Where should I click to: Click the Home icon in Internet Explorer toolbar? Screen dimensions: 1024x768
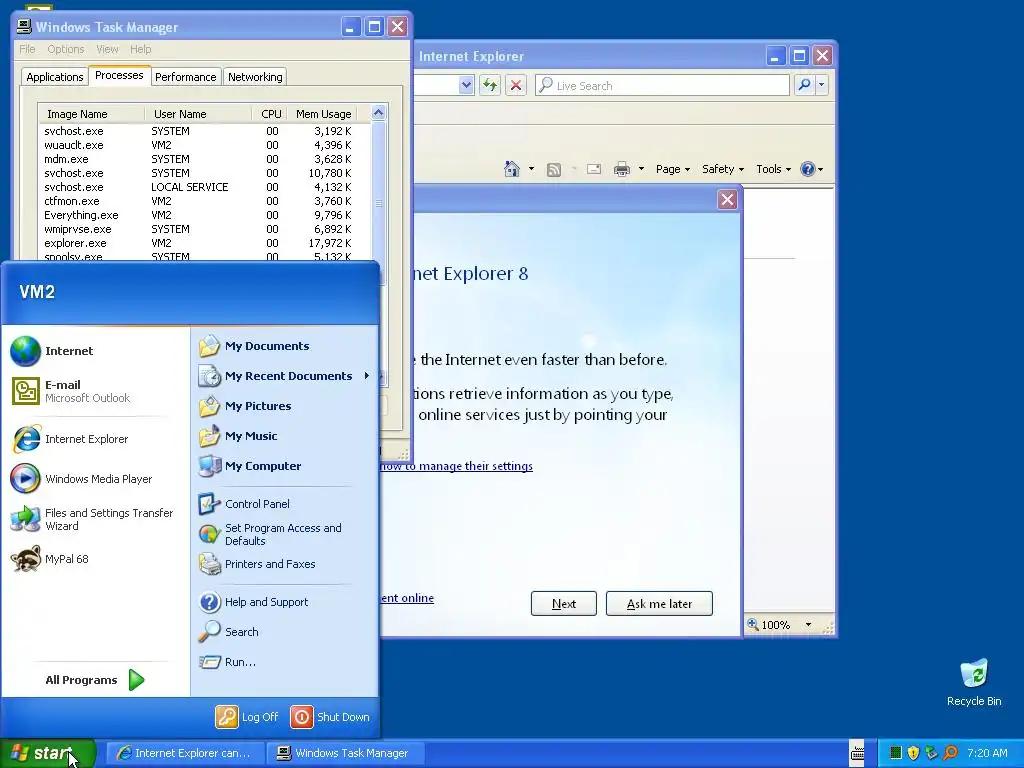[512, 169]
